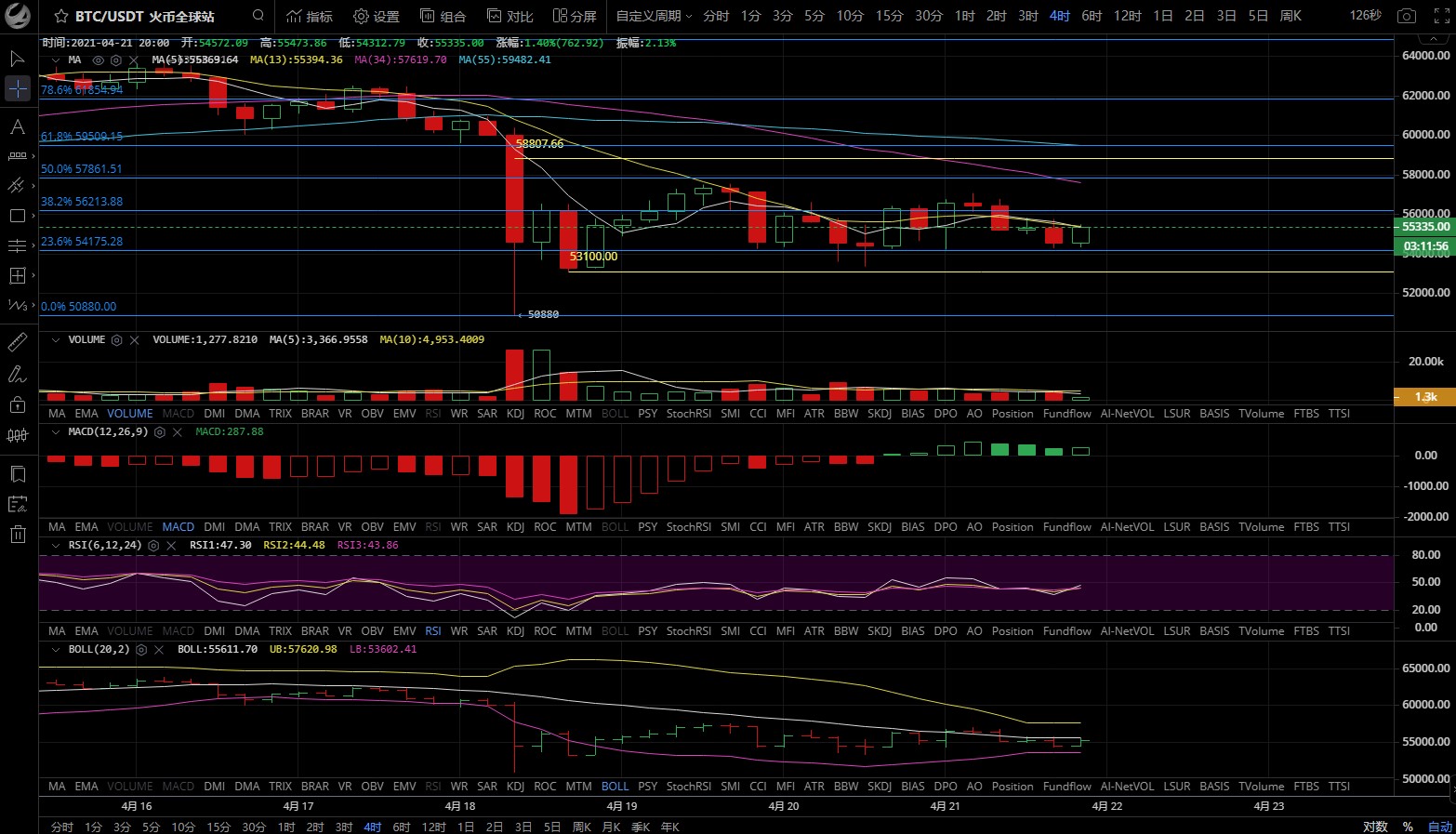Viewport: 1456px width, 834px height.
Task: Open the 自定义周期 custom period dropdown
Action: click(654, 16)
